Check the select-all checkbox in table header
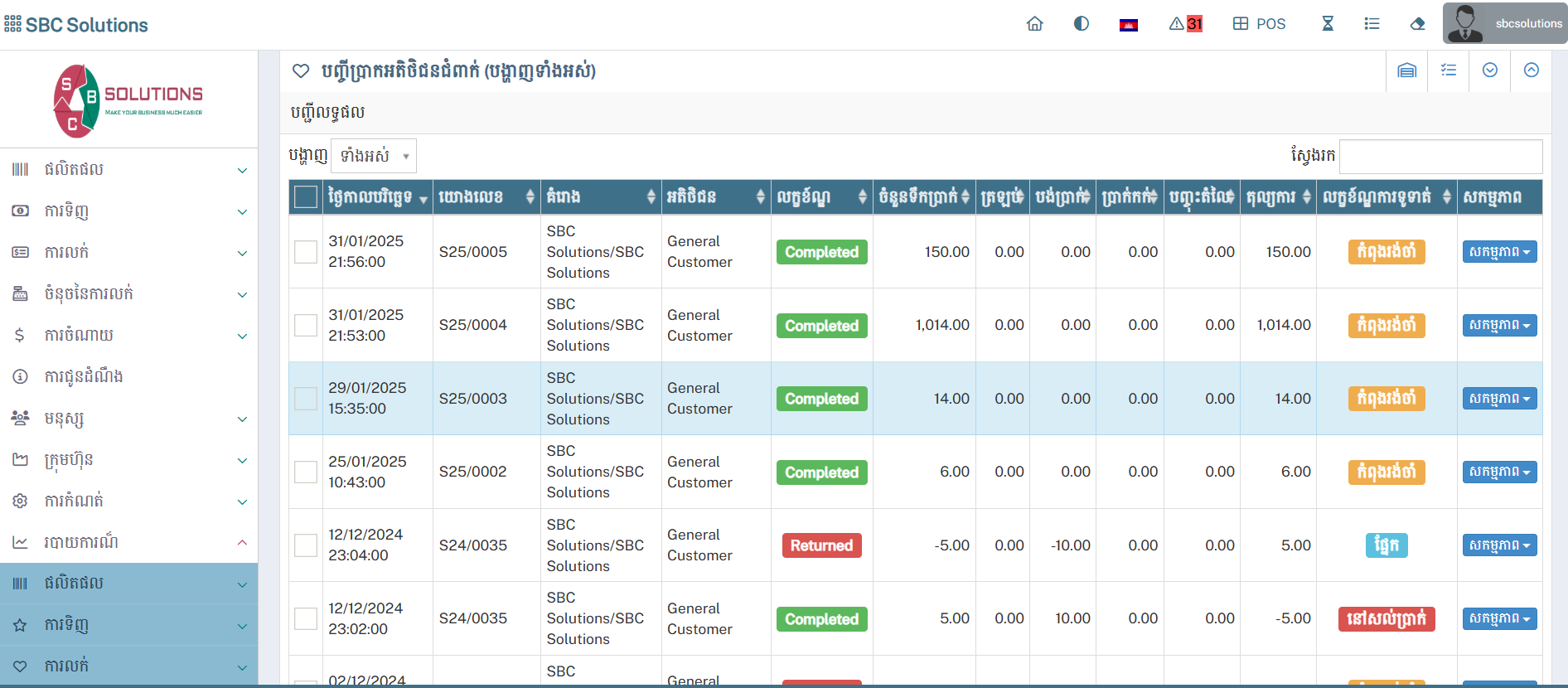 [306, 197]
